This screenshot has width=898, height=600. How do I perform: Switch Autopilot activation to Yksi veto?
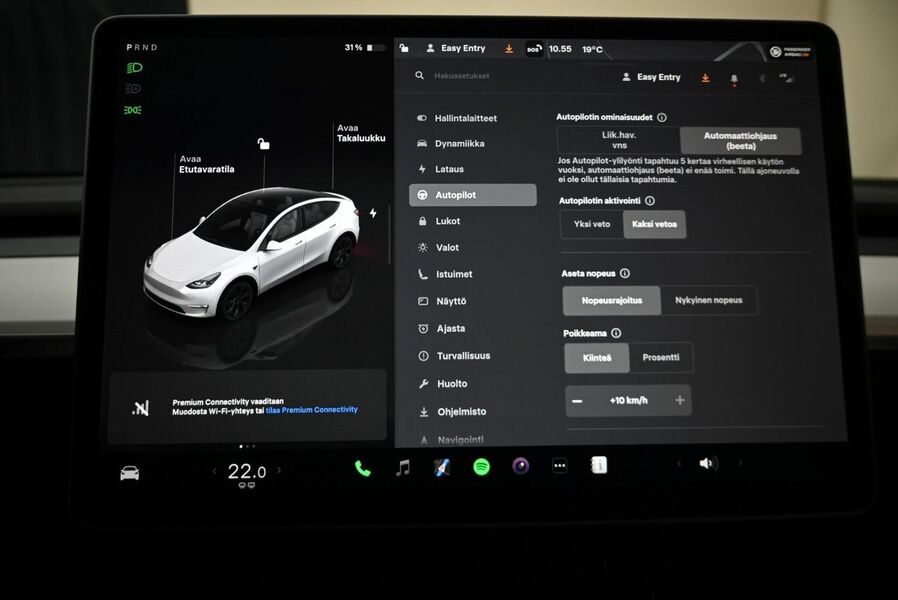pyautogui.click(x=593, y=225)
